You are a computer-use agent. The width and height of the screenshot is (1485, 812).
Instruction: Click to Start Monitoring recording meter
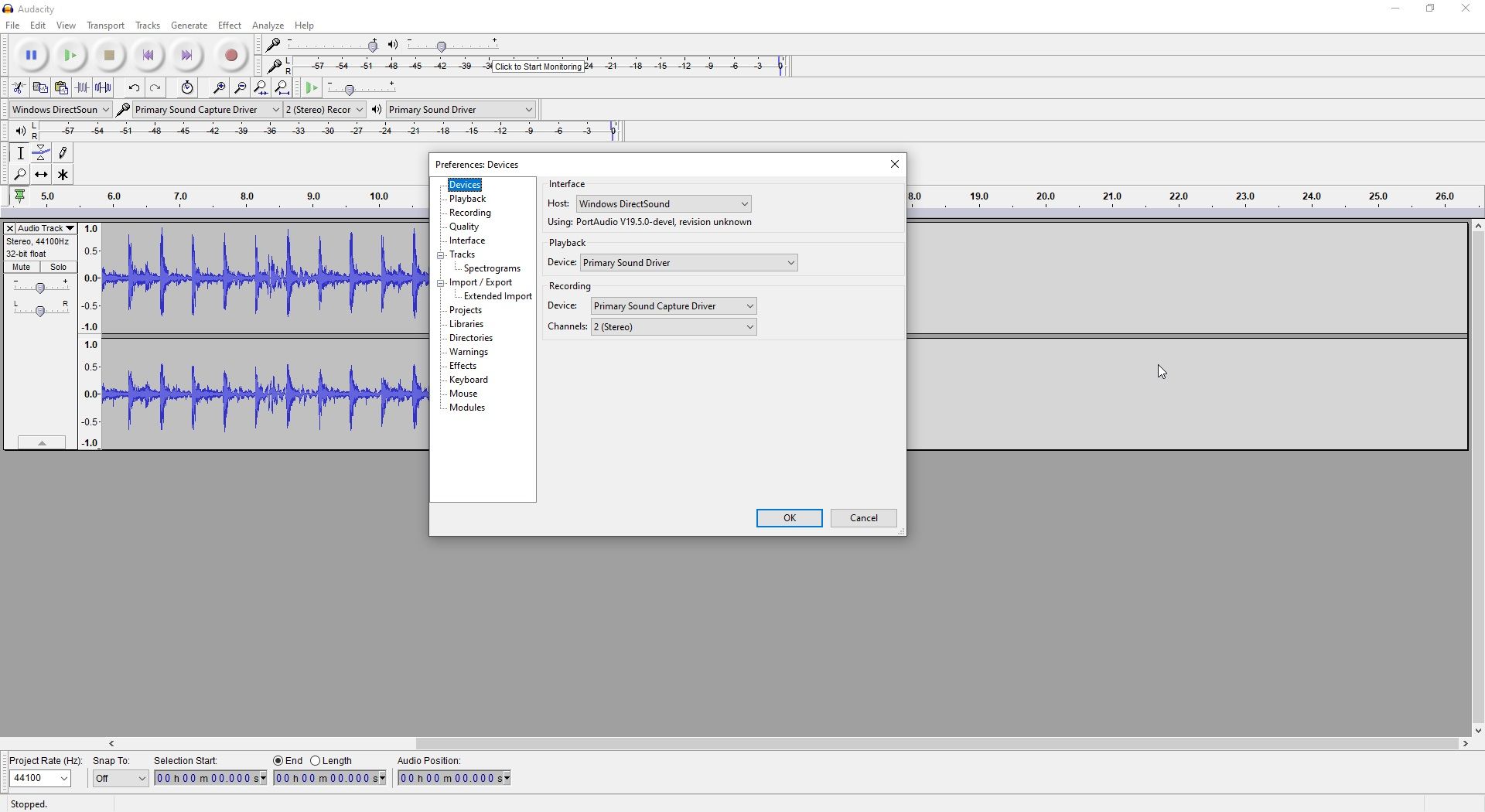click(538, 67)
